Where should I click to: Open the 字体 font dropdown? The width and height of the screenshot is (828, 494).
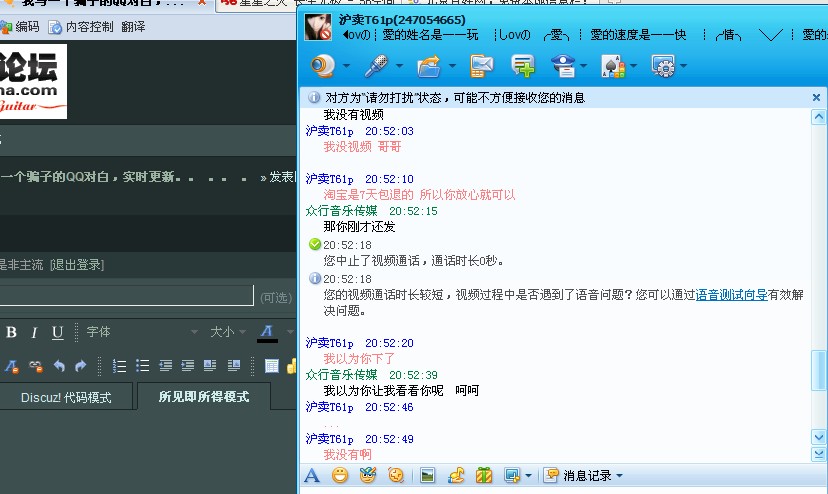point(140,332)
